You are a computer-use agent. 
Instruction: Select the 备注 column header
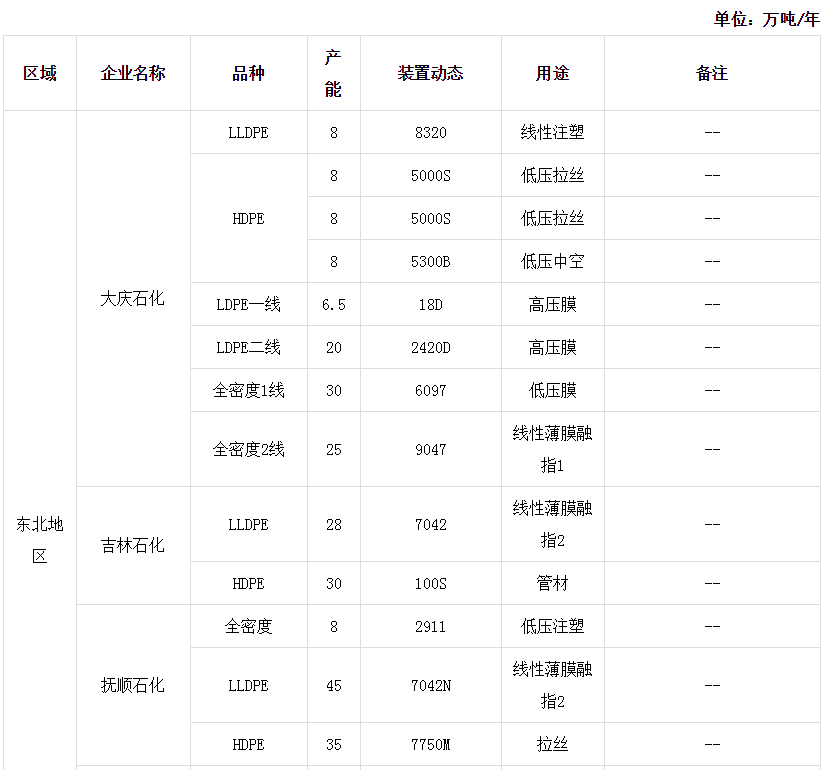click(x=712, y=74)
